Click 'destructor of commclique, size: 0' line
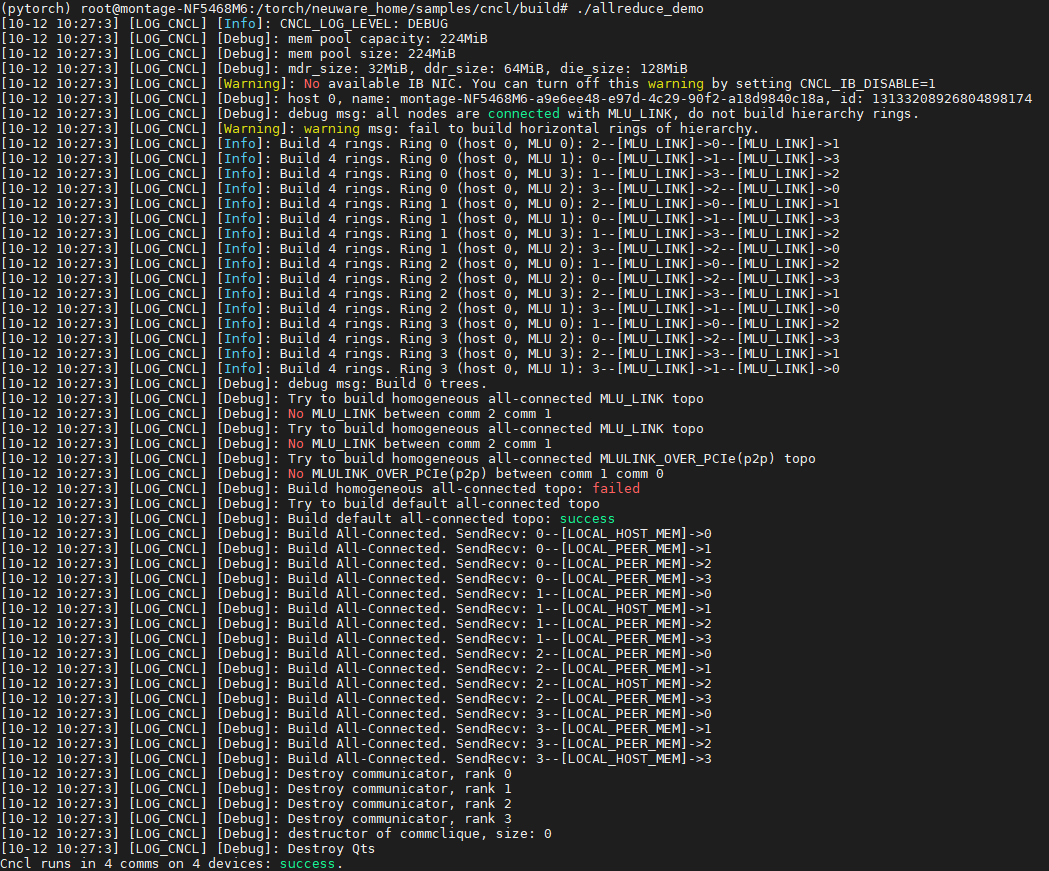 point(419,834)
